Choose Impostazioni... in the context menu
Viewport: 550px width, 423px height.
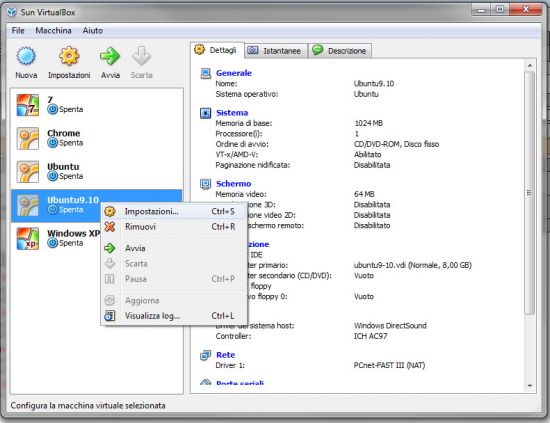pos(174,211)
